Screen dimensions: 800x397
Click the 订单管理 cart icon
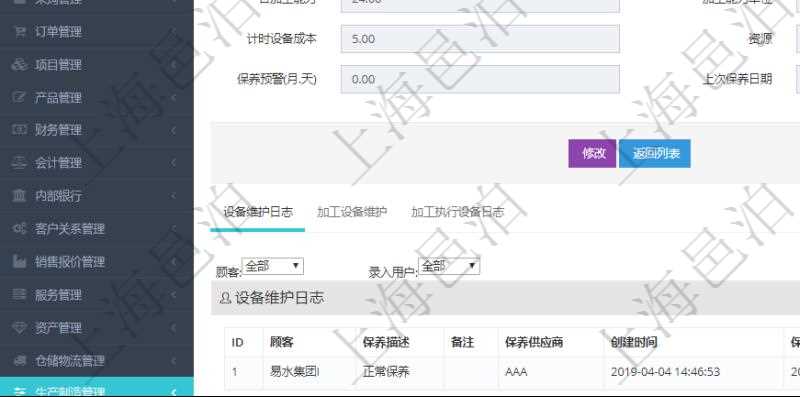tap(19, 32)
